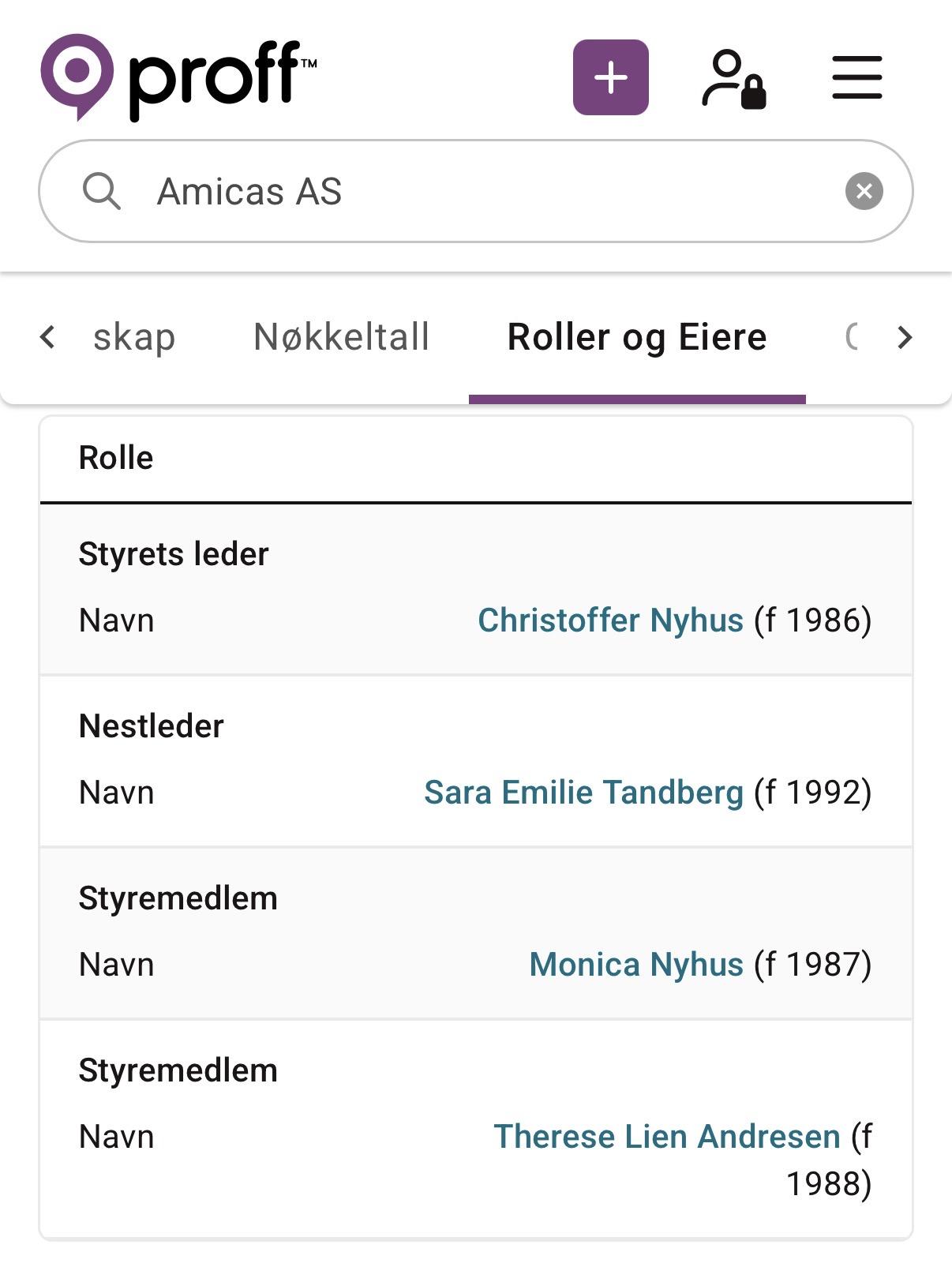
Task: Click the Monica Nyhus name link
Action: tap(635, 965)
